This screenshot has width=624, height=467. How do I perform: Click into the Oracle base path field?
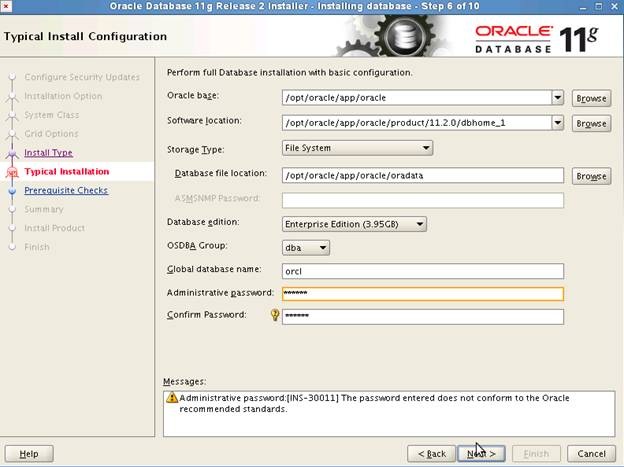(x=417, y=98)
